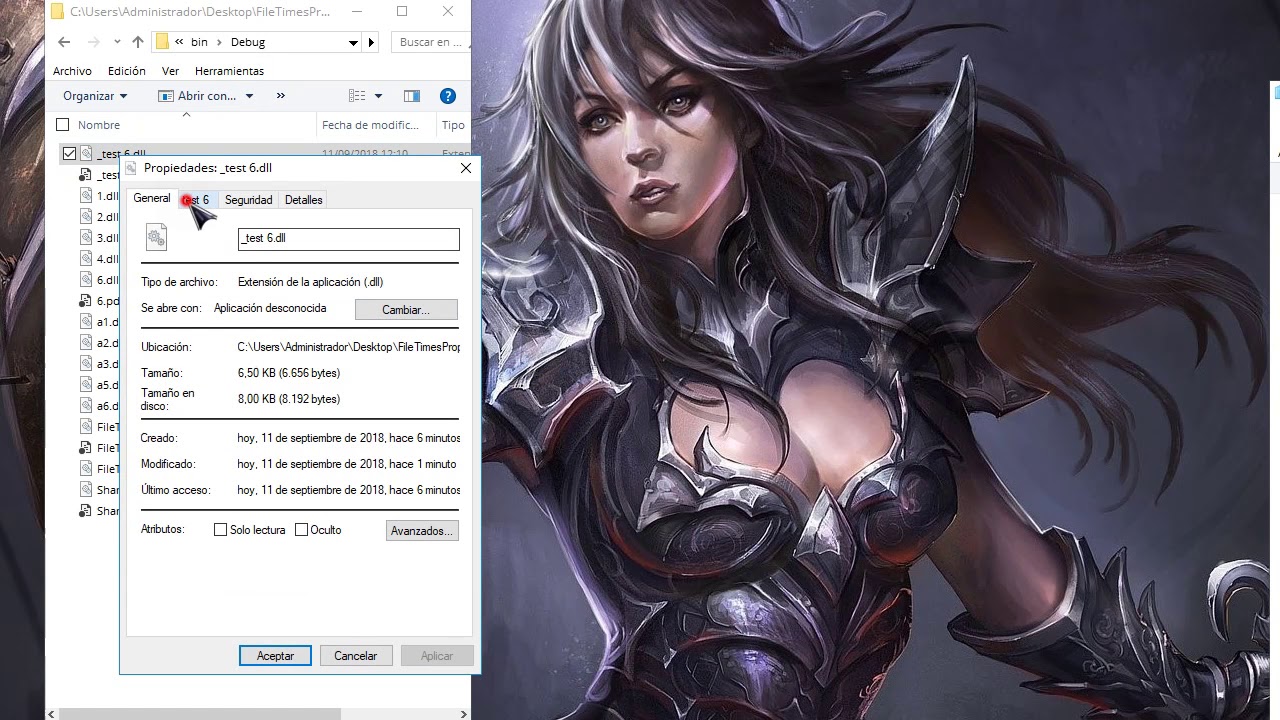Tick the select-all checkbox by Nombre

click(x=63, y=125)
